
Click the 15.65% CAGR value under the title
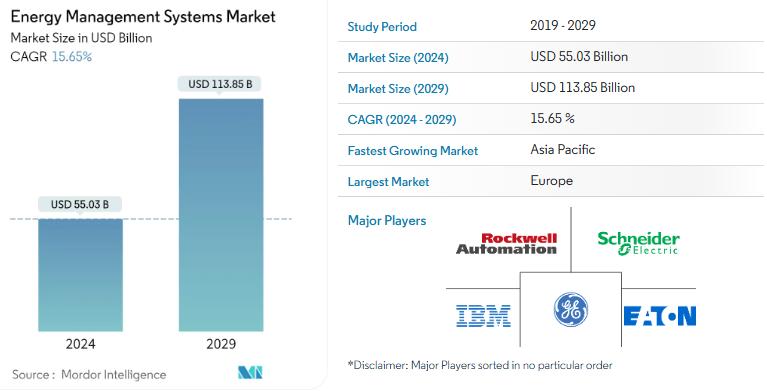(x=72, y=56)
